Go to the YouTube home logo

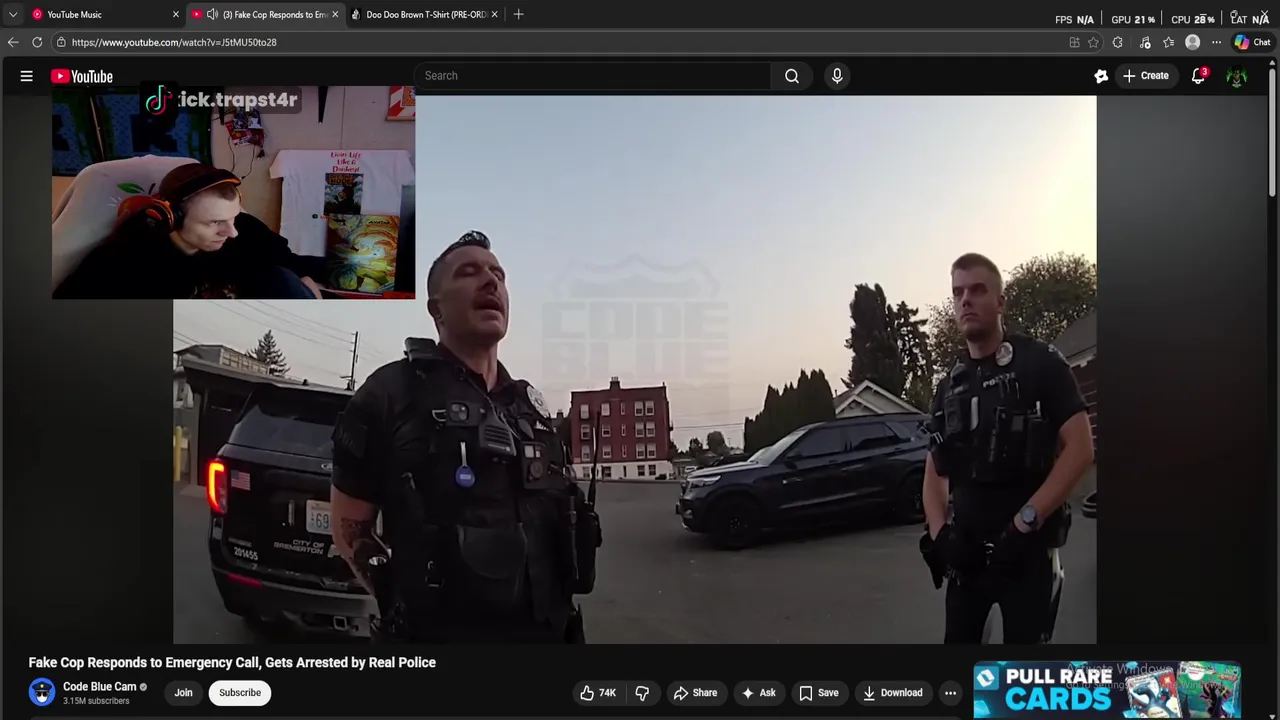[82, 77]
